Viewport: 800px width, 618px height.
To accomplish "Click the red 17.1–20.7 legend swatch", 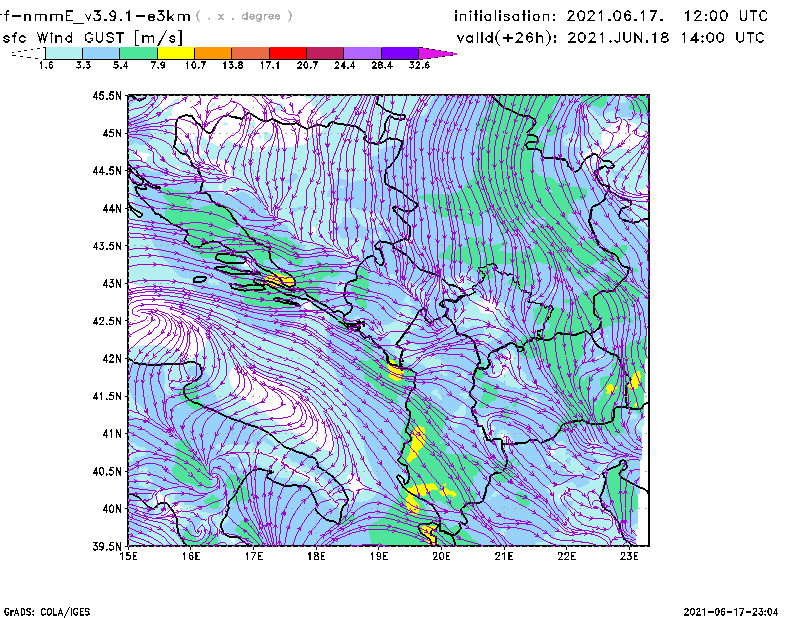I will click(288, 53).
